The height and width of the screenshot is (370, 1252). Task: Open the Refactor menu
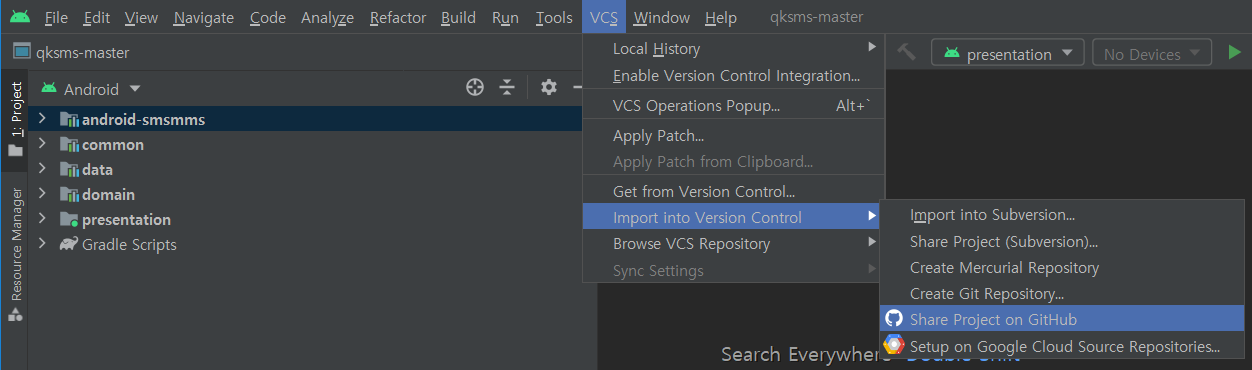pos(397,18)
